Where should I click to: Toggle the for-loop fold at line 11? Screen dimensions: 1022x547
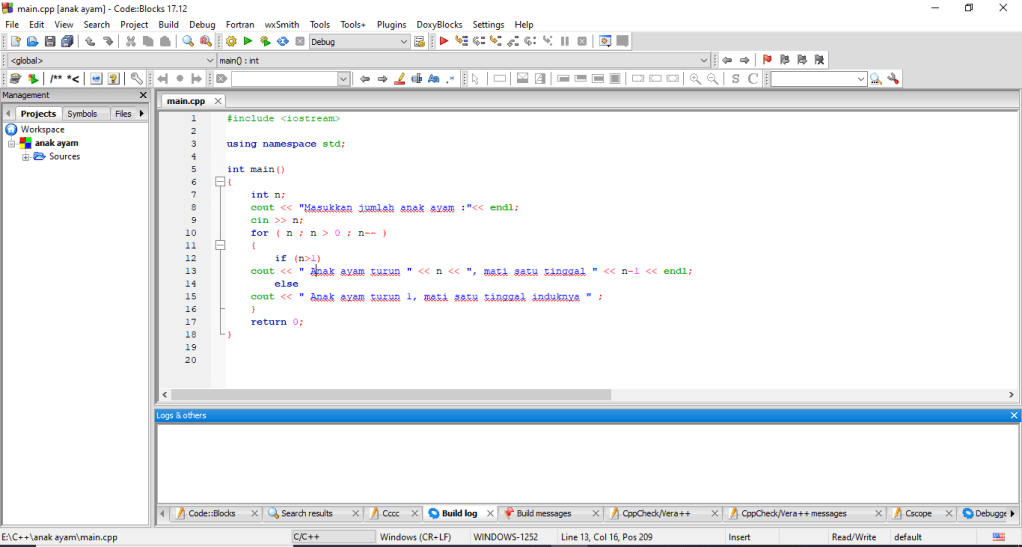219,245
